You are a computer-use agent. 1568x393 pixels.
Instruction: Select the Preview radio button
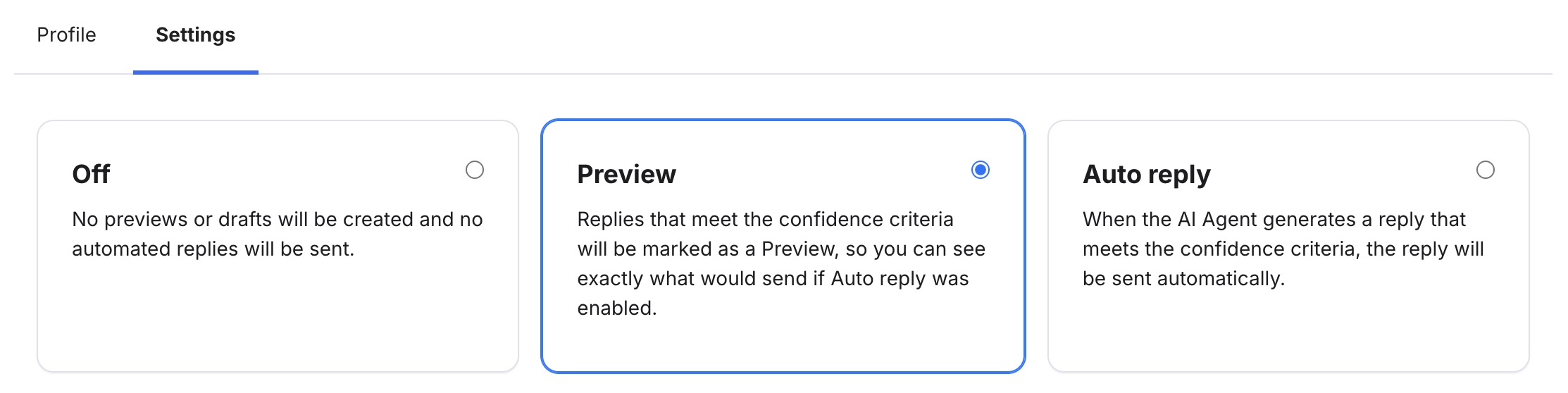click(980, 170)
